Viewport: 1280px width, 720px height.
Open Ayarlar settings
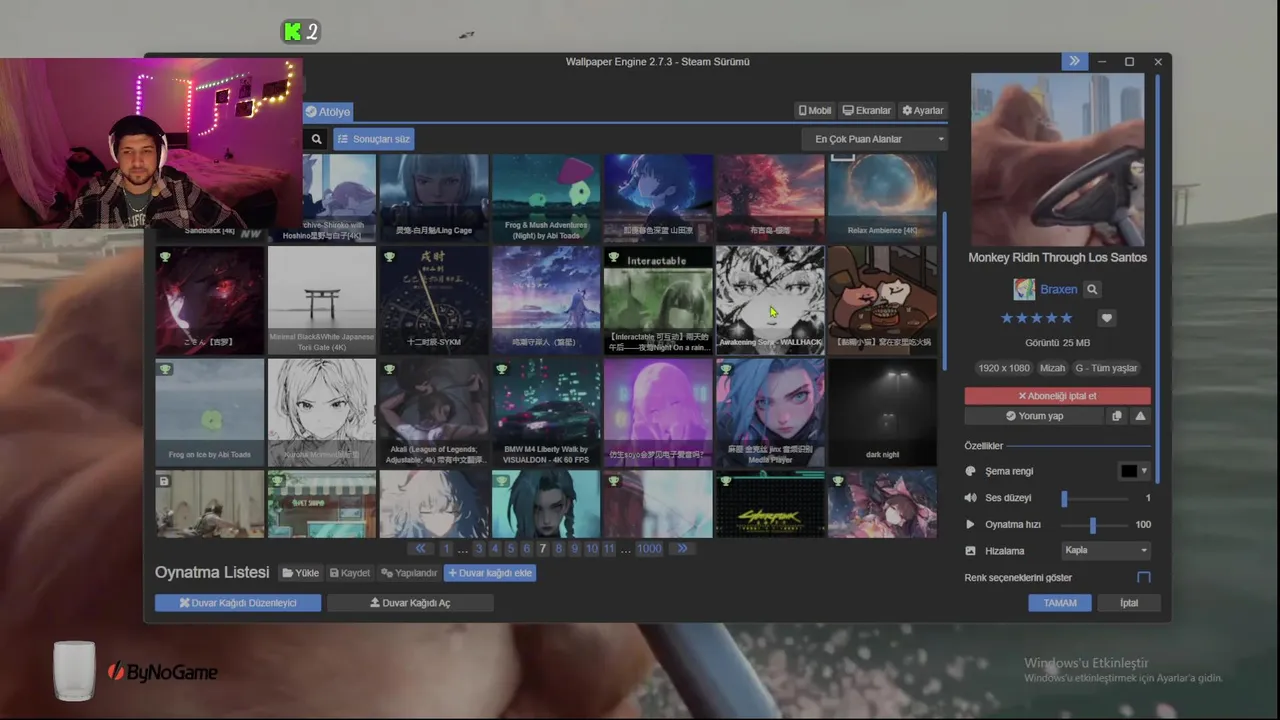(x=922, y=111)
